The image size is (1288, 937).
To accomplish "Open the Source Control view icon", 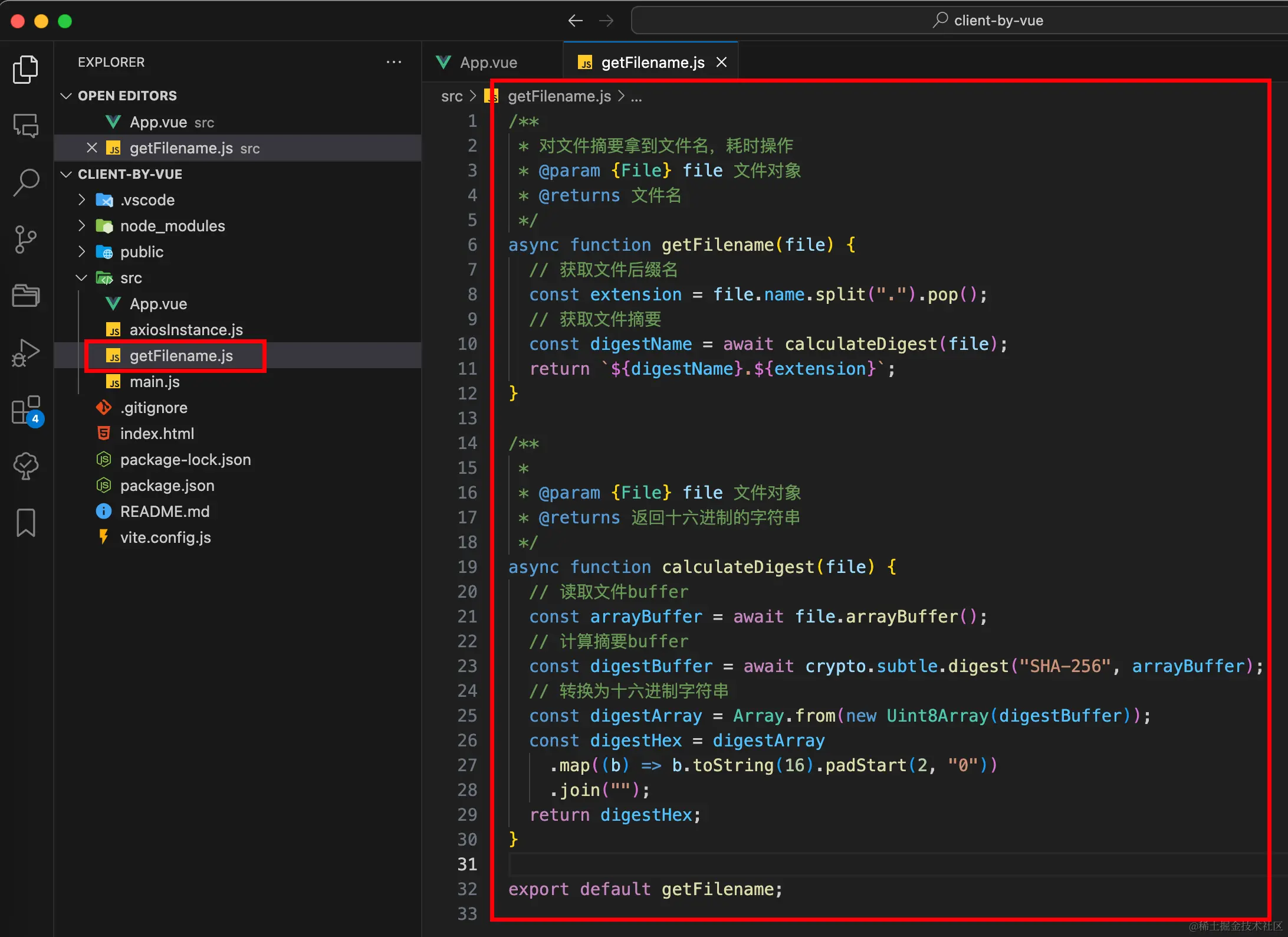I will point(26,240).
